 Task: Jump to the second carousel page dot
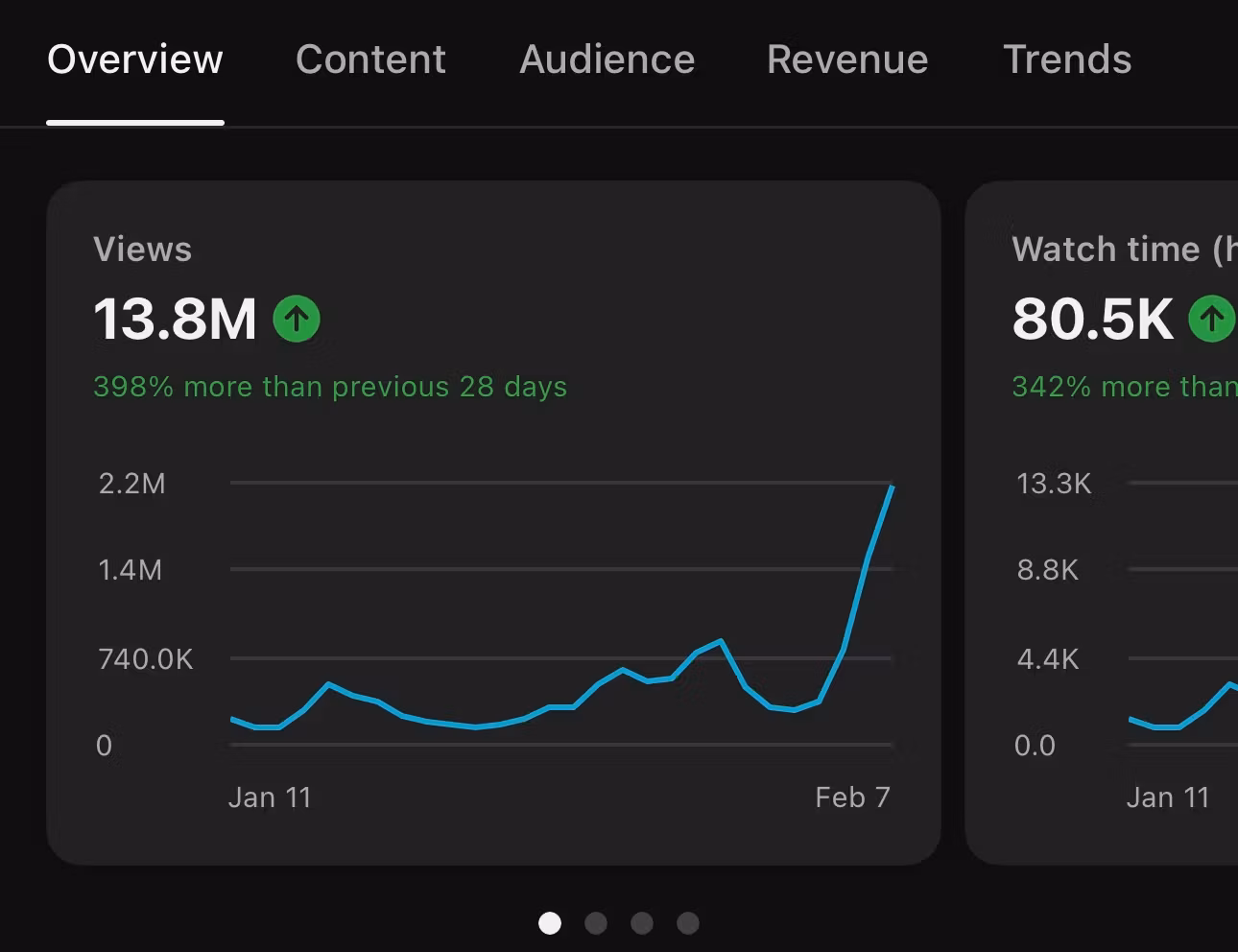596,923
